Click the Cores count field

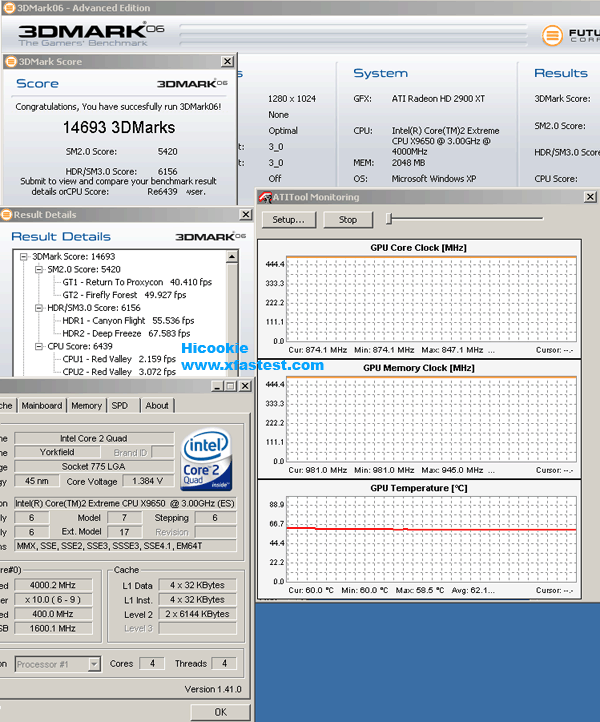coord(152,664)
